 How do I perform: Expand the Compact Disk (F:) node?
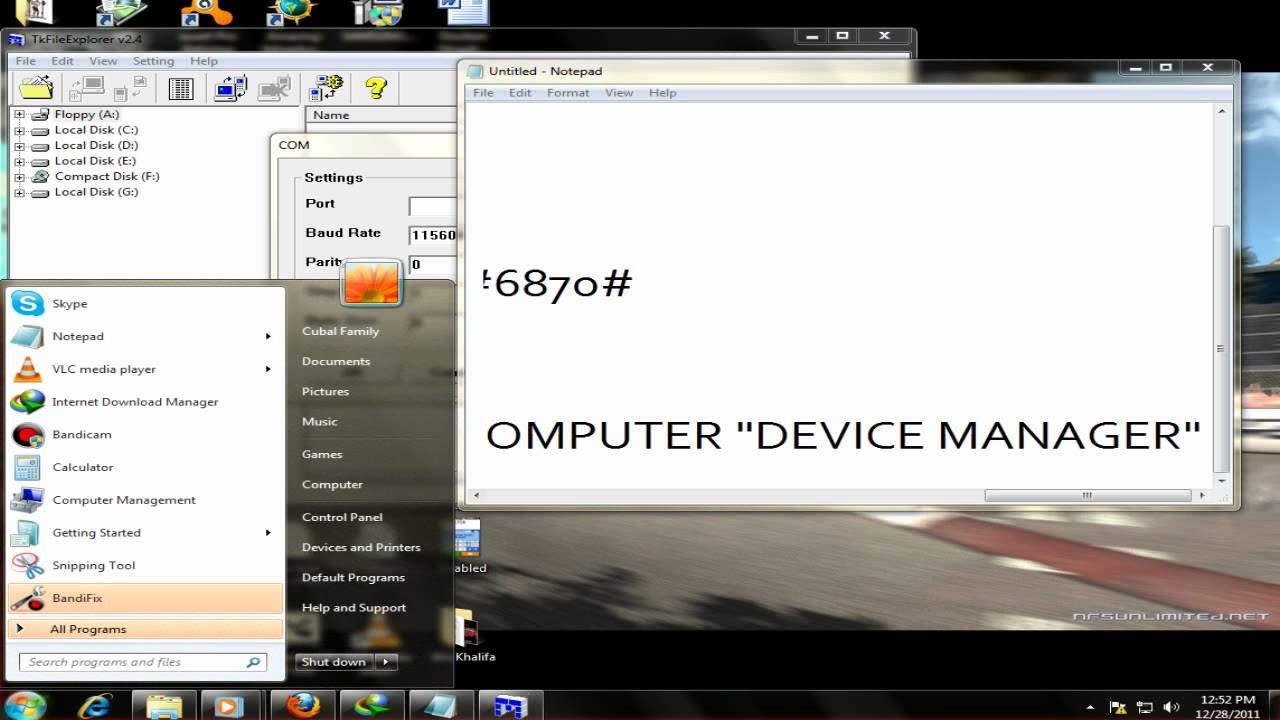coord(19,176)
